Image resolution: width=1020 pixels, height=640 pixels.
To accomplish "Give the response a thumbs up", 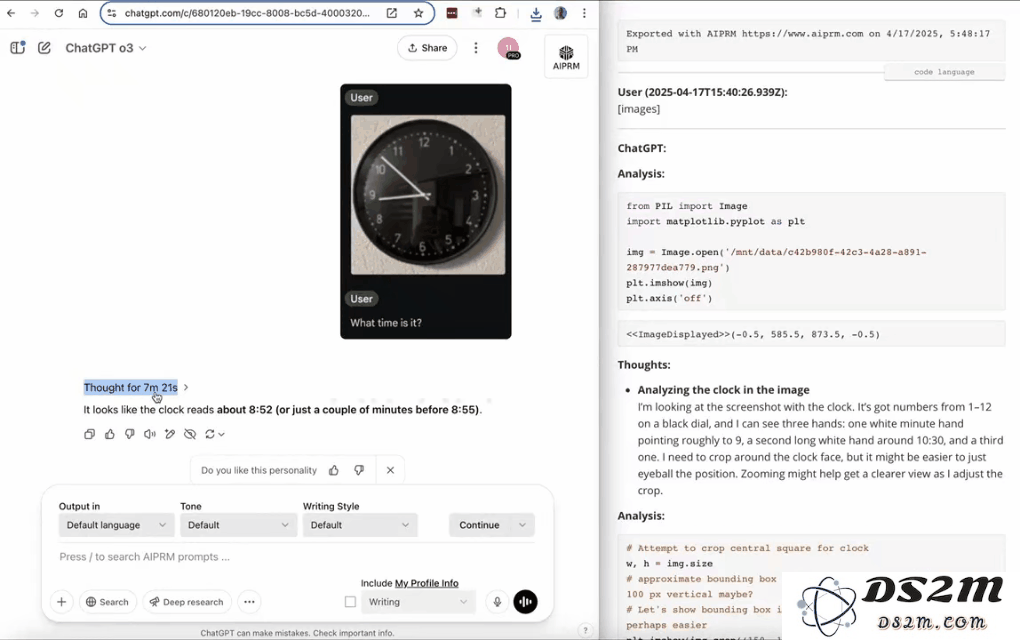I will [110, 434].
